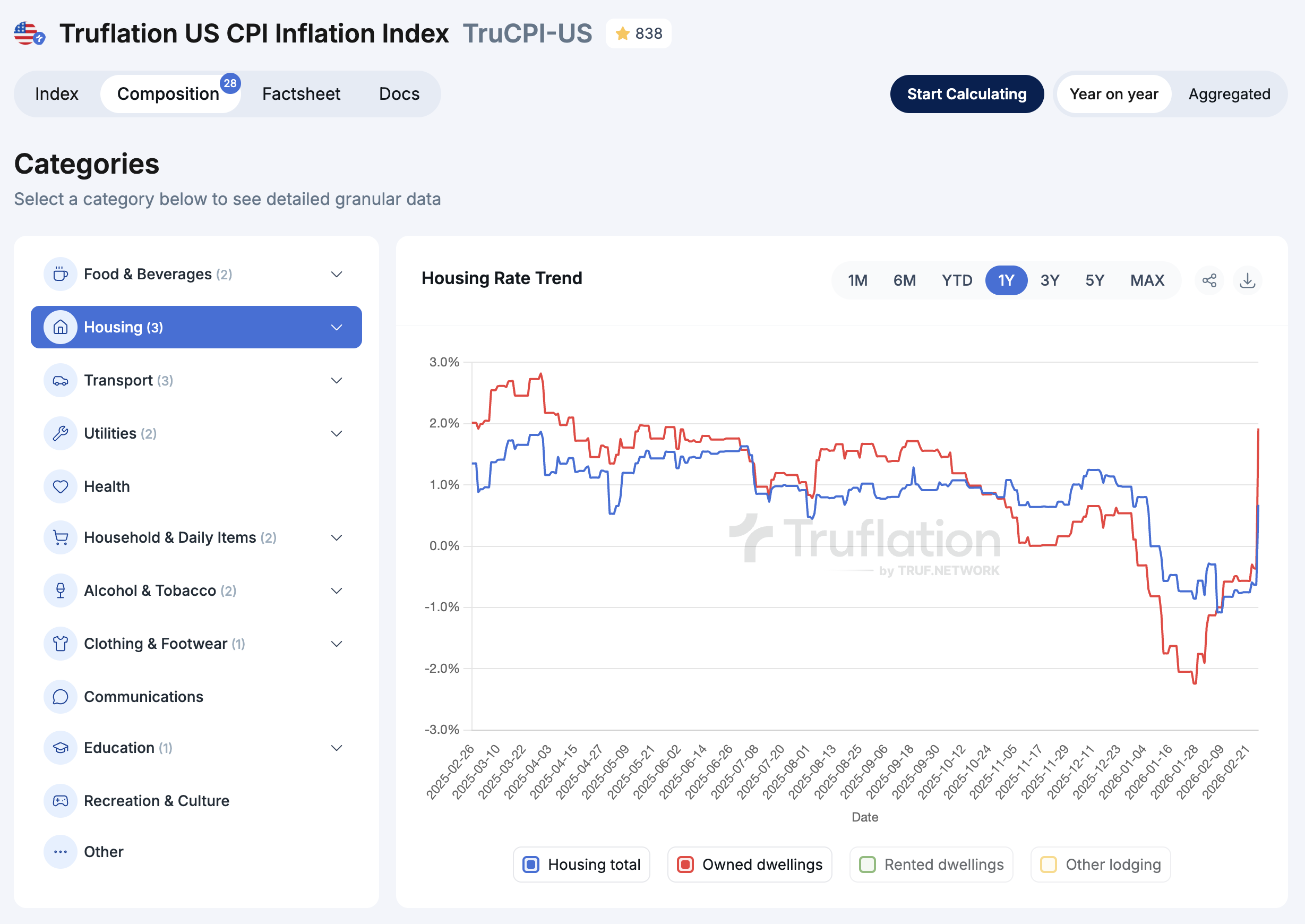Image resolution: width=1305 pixels, height=924 pixels.
Task: Click the Health heart icon
Action: coord(61,486)
